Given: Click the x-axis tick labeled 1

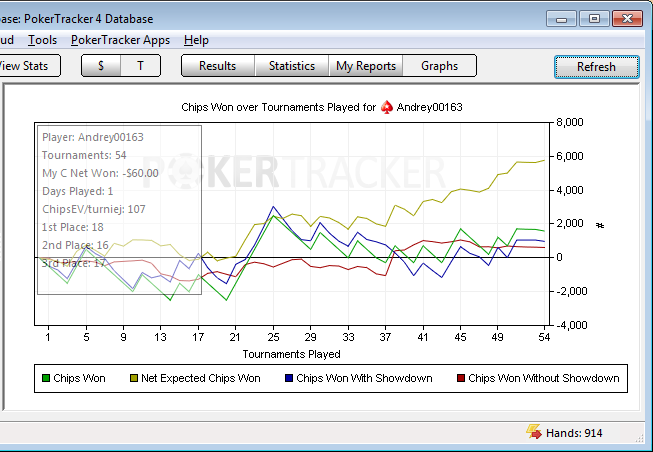Looking at the screenshot, I should click(x=48, y=337).
